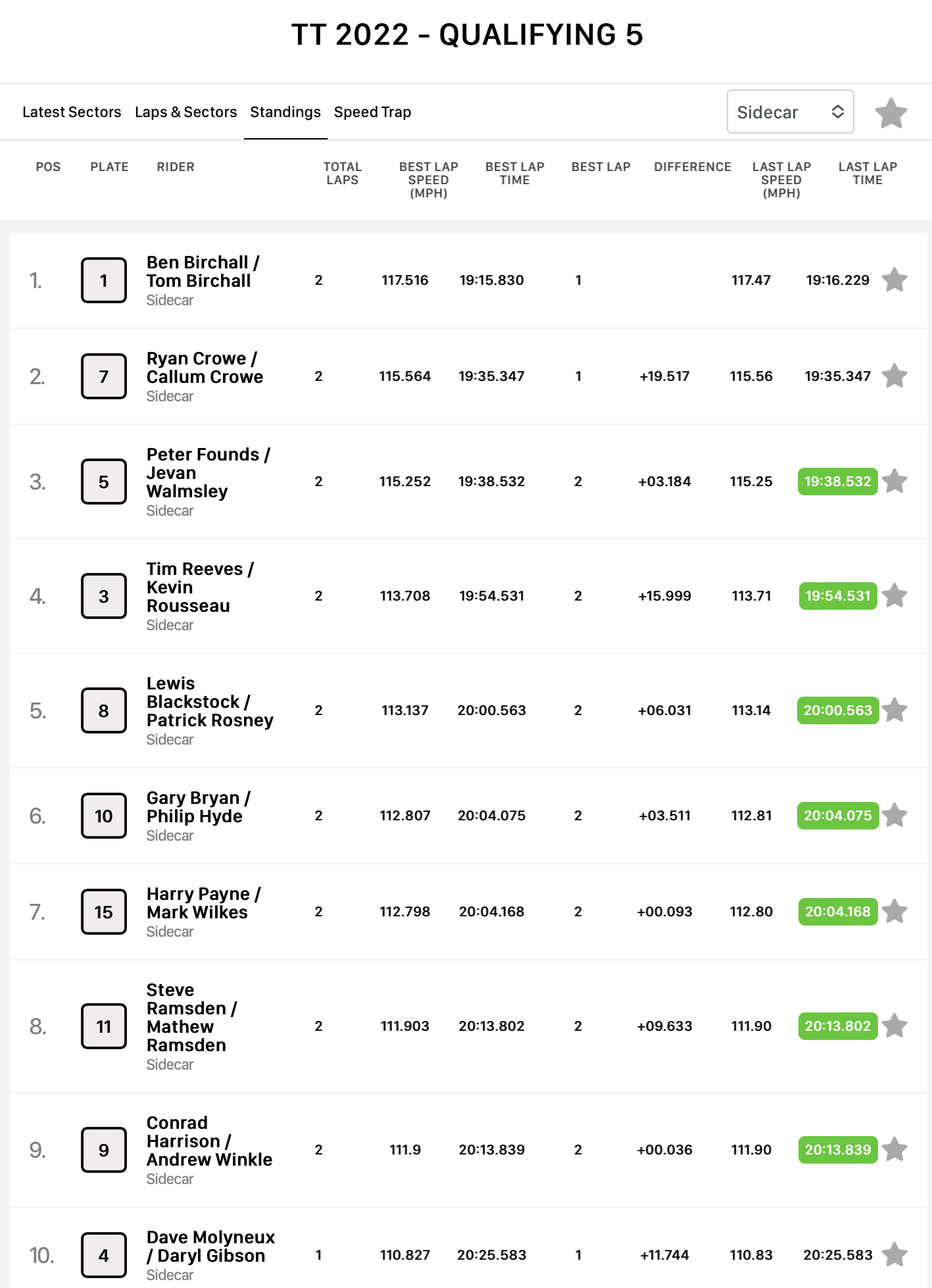The width and height of the screenshot is (932, 1288).
Task: Favorite Harry Payne / Mark Wilkes star
Action: (x=895, y=912)
